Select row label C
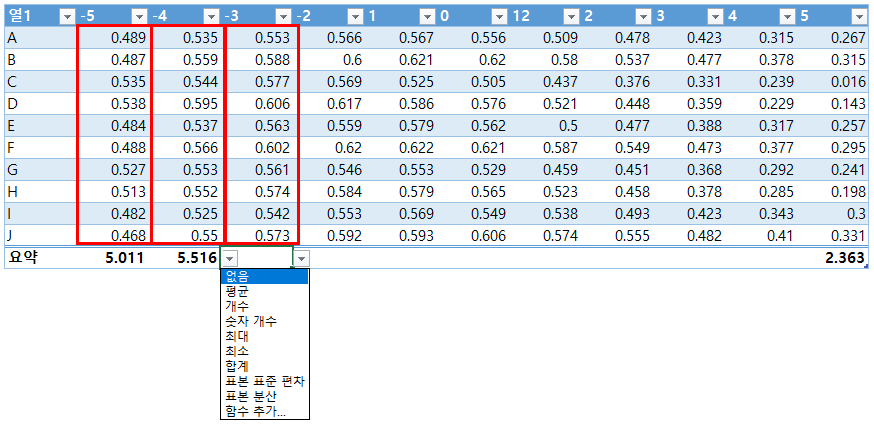The width and height of the screenshot is (874, 427). [x=12, y=82]
